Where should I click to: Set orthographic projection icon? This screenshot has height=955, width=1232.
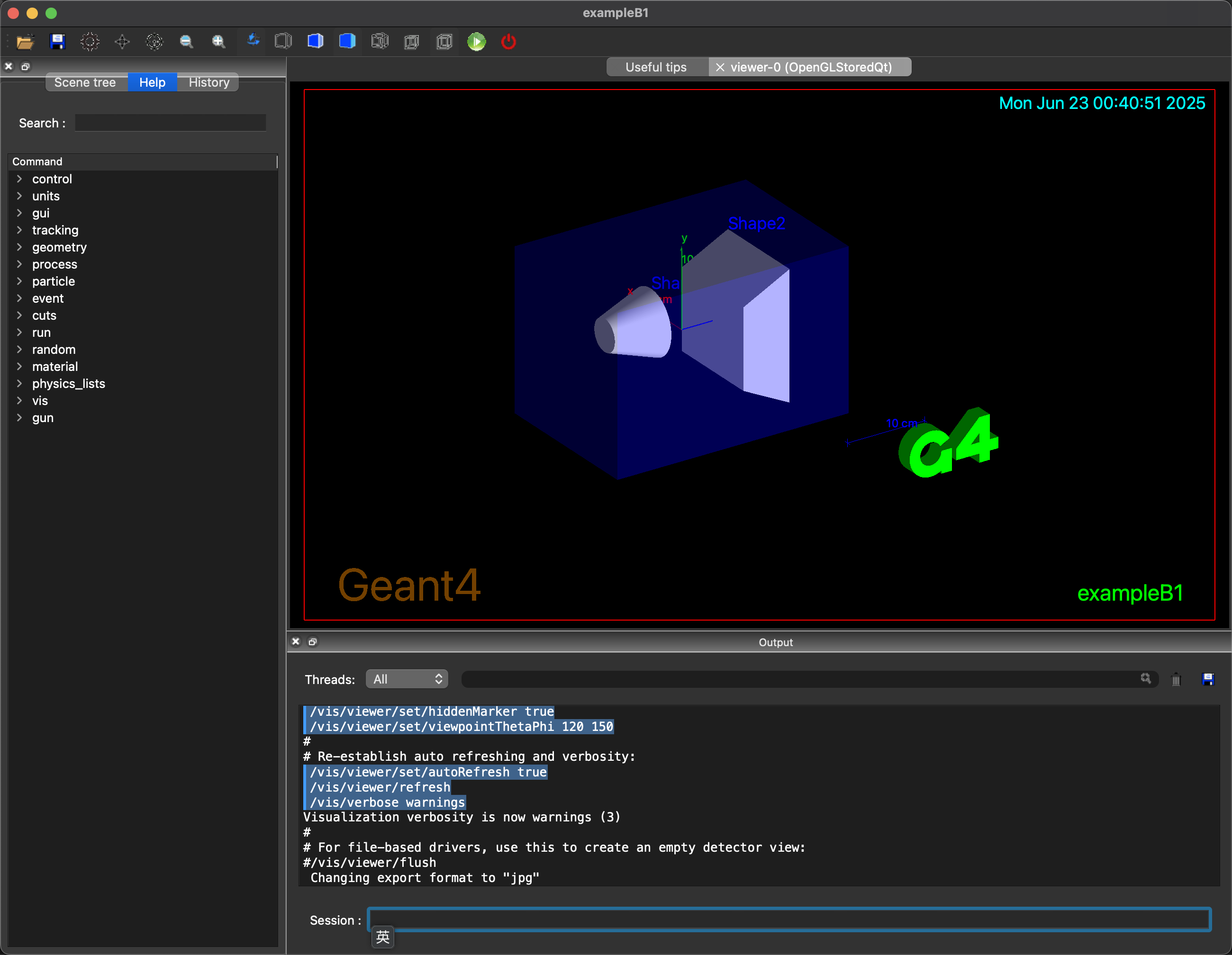444,42
